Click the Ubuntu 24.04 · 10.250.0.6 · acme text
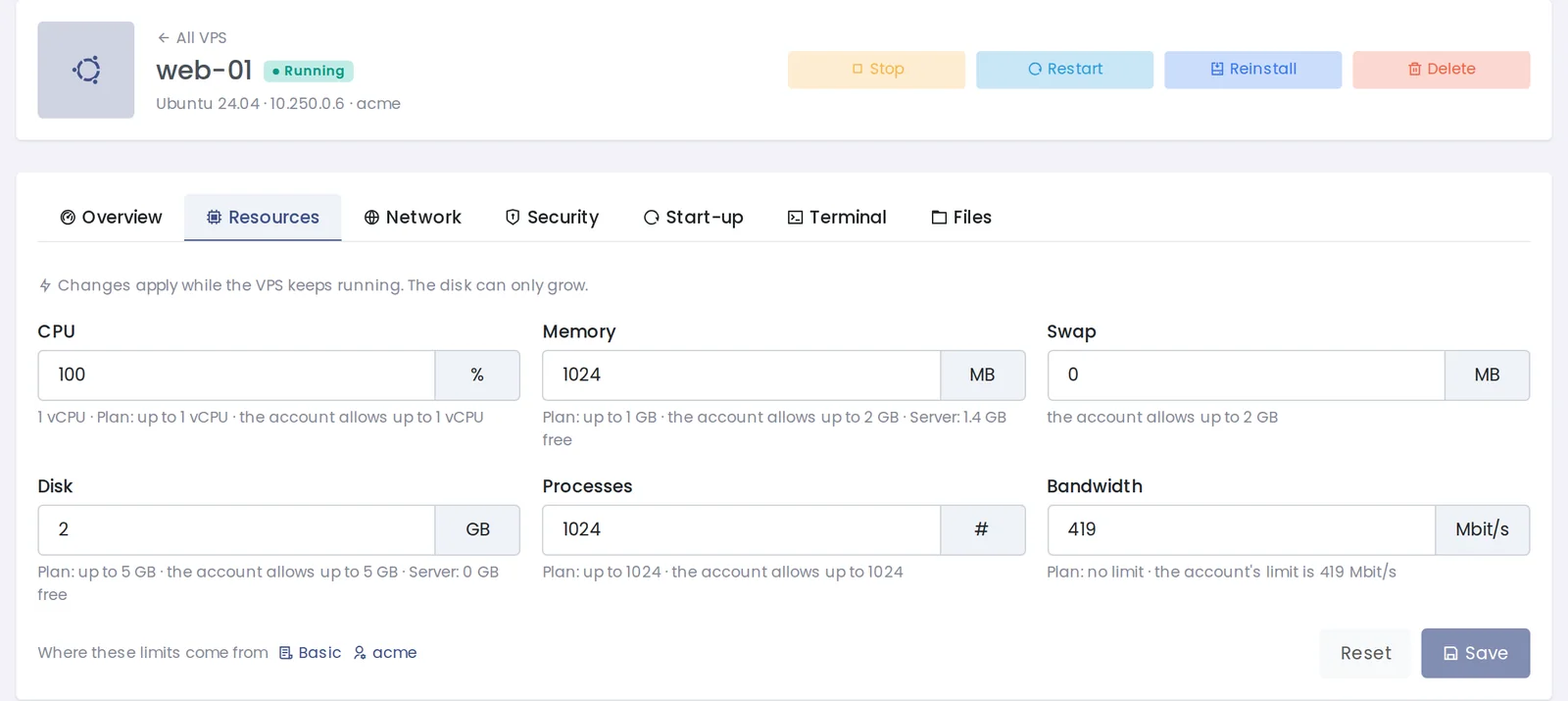This screenshot has width=1568, height=701. click(278, 103)
